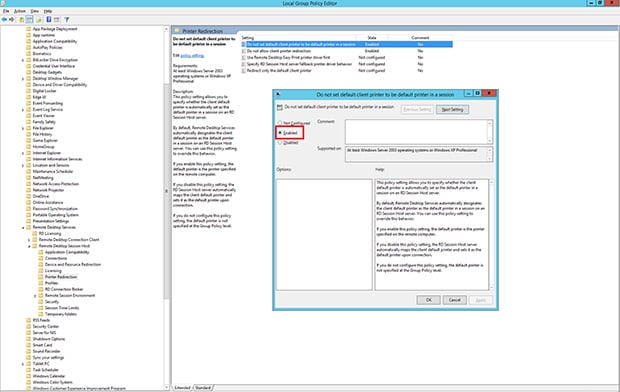Viewport: 620px width, 392px height.
Task: Expand Location and Sensors node
Action: click(x=23, y=165)
